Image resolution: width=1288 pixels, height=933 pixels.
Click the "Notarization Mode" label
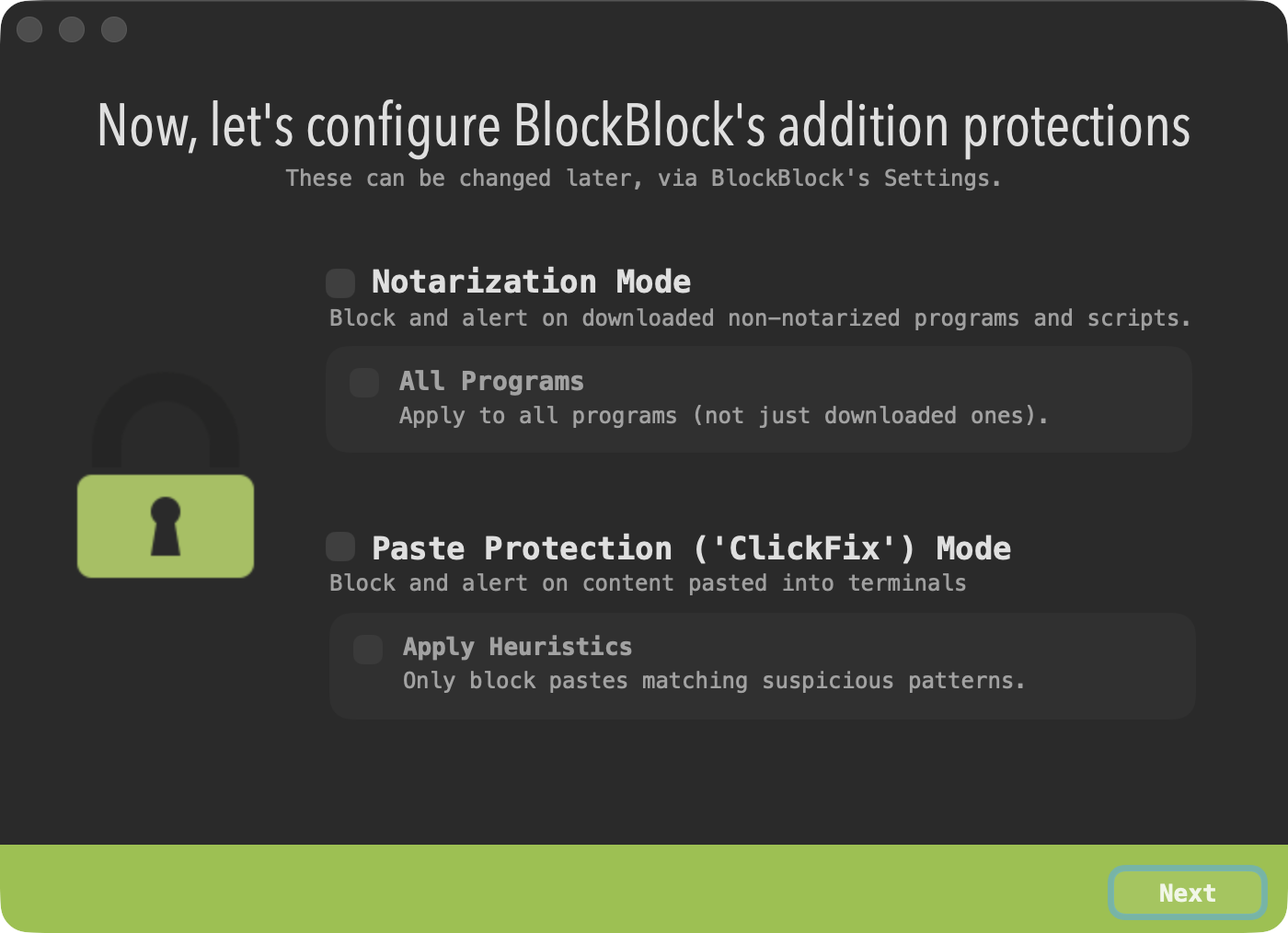pyautogui.click(x=531, y=282)
